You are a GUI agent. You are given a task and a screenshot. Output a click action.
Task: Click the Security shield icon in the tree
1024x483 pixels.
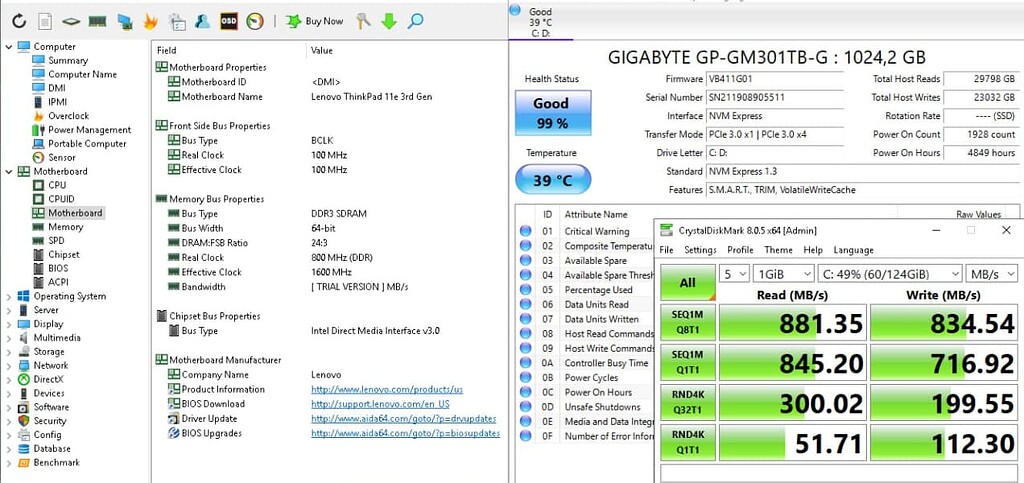tap(24, 421)
